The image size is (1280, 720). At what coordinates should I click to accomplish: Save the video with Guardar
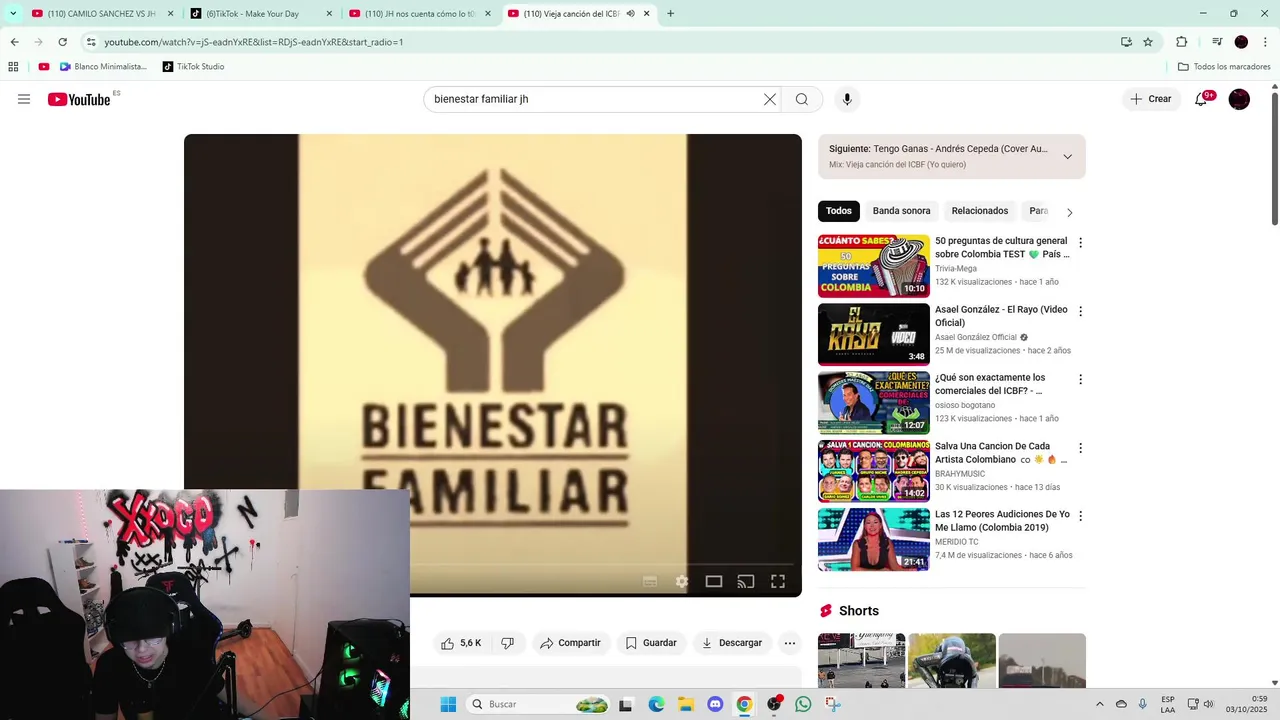pyautogui.click(x=651, y=643)
